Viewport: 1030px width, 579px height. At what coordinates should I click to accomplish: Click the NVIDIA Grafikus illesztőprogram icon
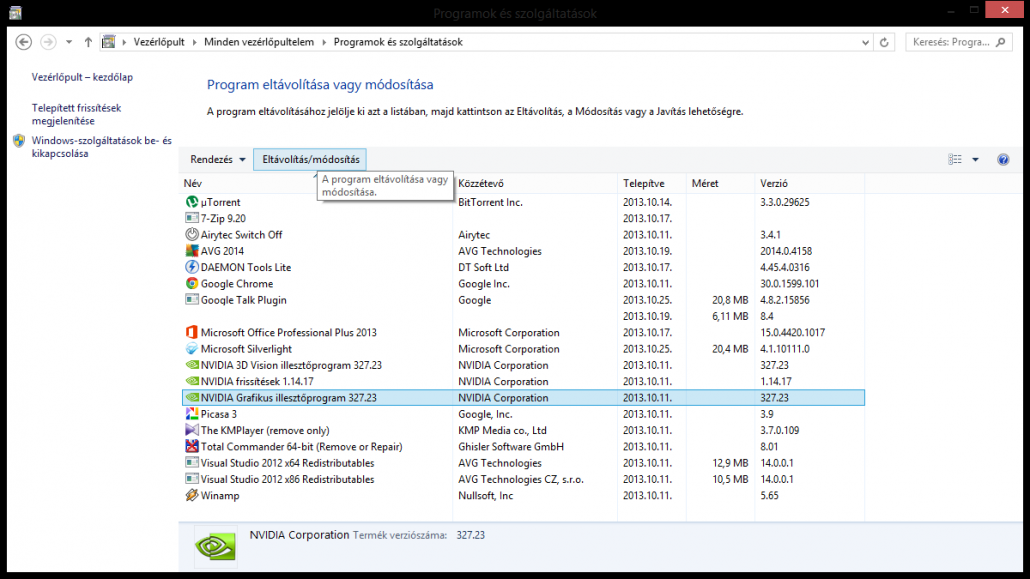coord(192,398)
